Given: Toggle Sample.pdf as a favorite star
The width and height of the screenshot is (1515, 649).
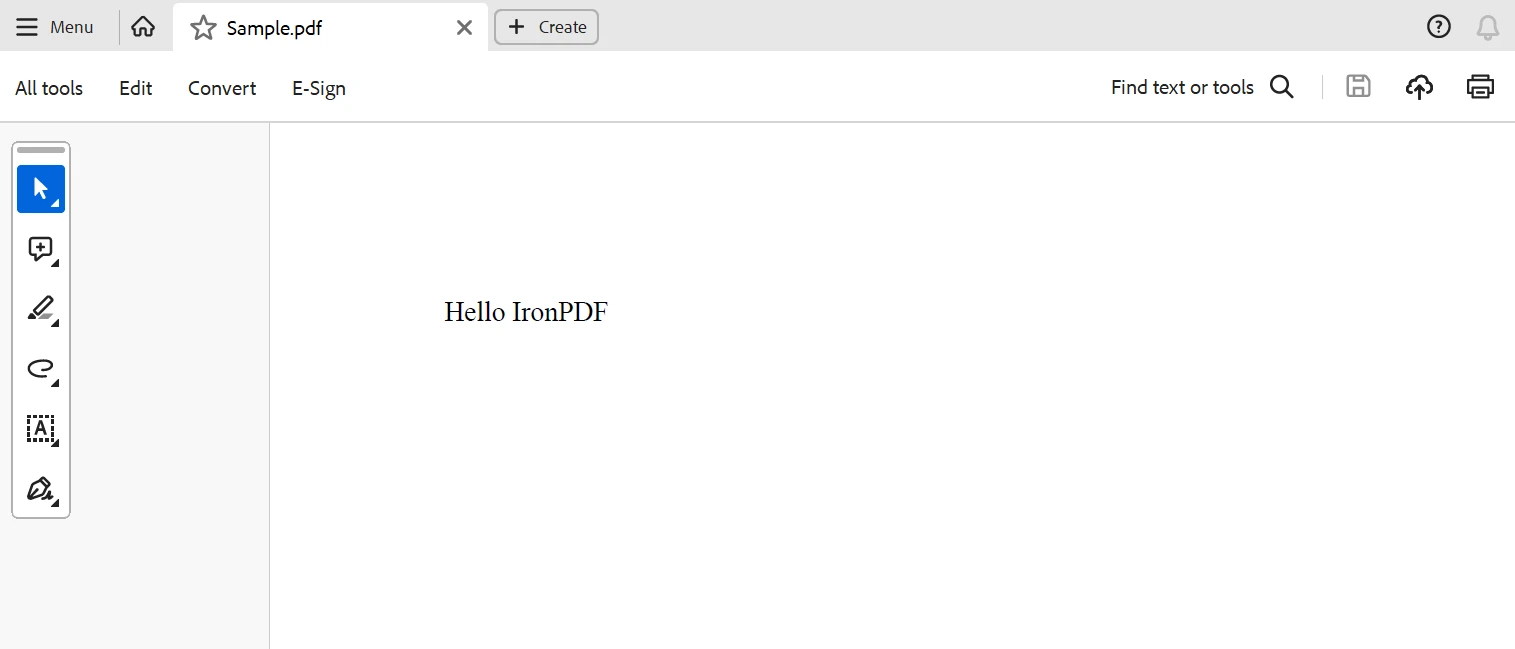Looking at the screenshot, I should (x=203, y=28).
